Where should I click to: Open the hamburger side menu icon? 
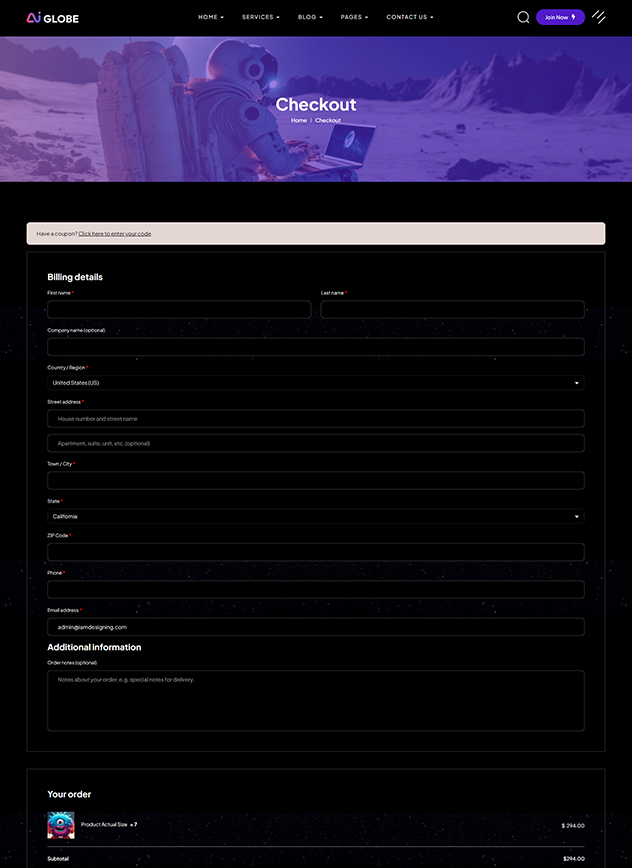599,17
